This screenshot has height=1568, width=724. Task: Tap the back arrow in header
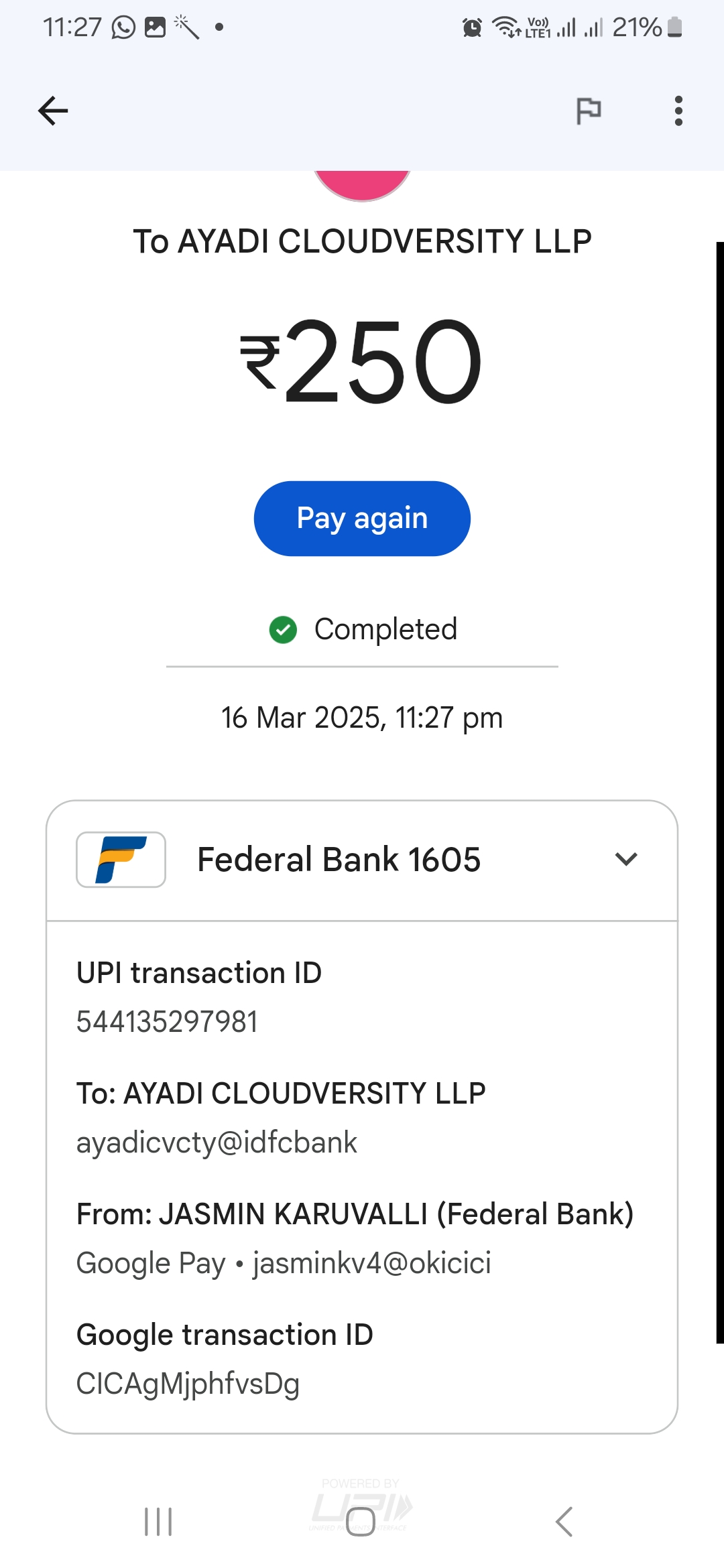(x=53, y=111)
